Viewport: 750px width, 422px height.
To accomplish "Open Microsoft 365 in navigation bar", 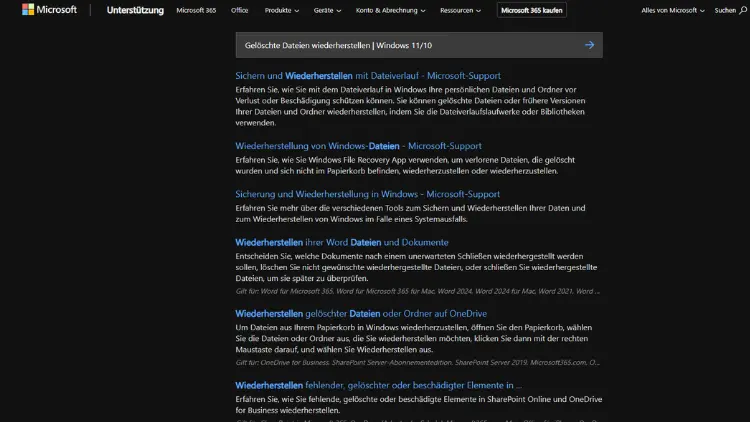I will point(196,10).
